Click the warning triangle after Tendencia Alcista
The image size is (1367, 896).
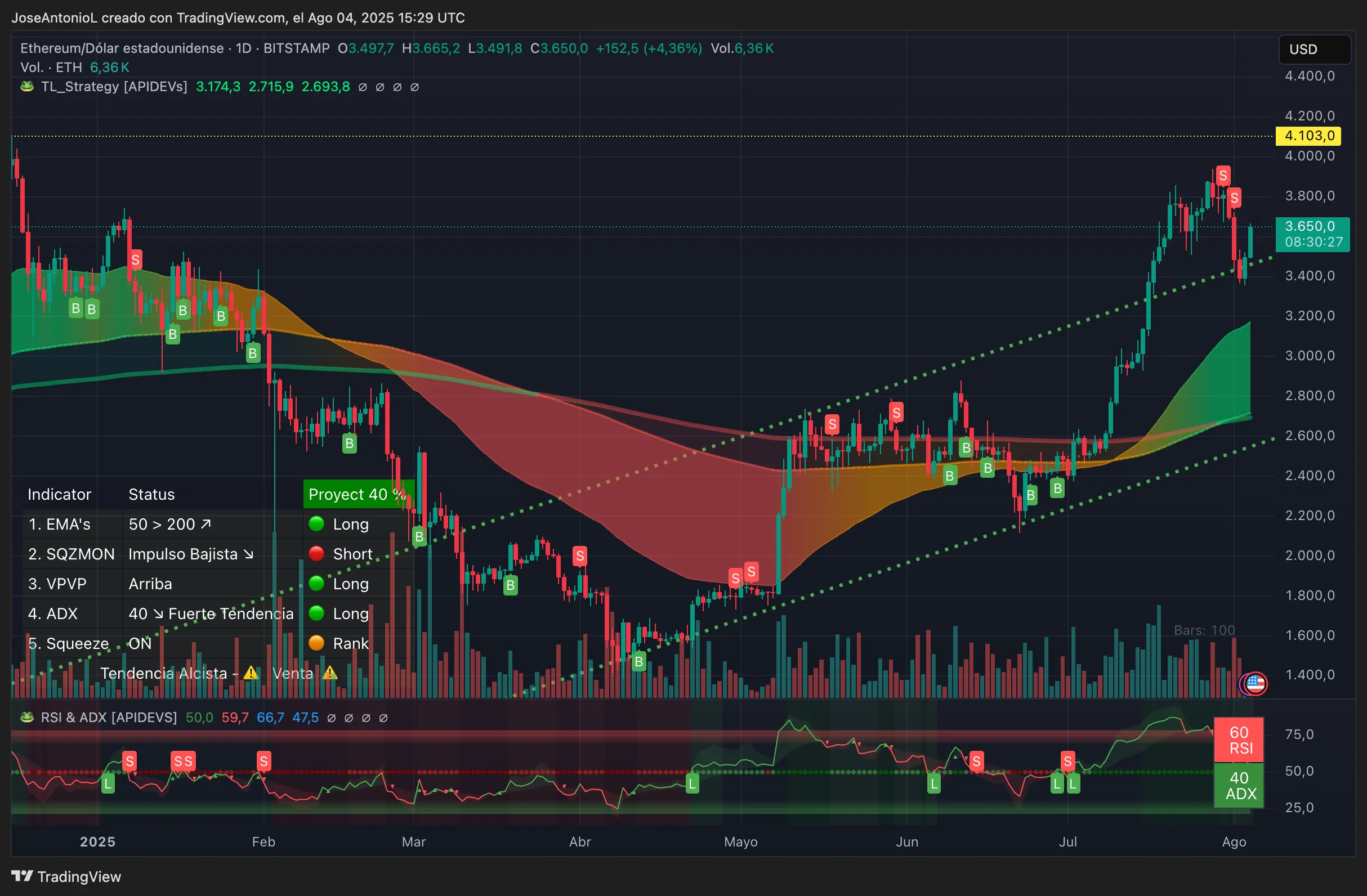(251, 673)
